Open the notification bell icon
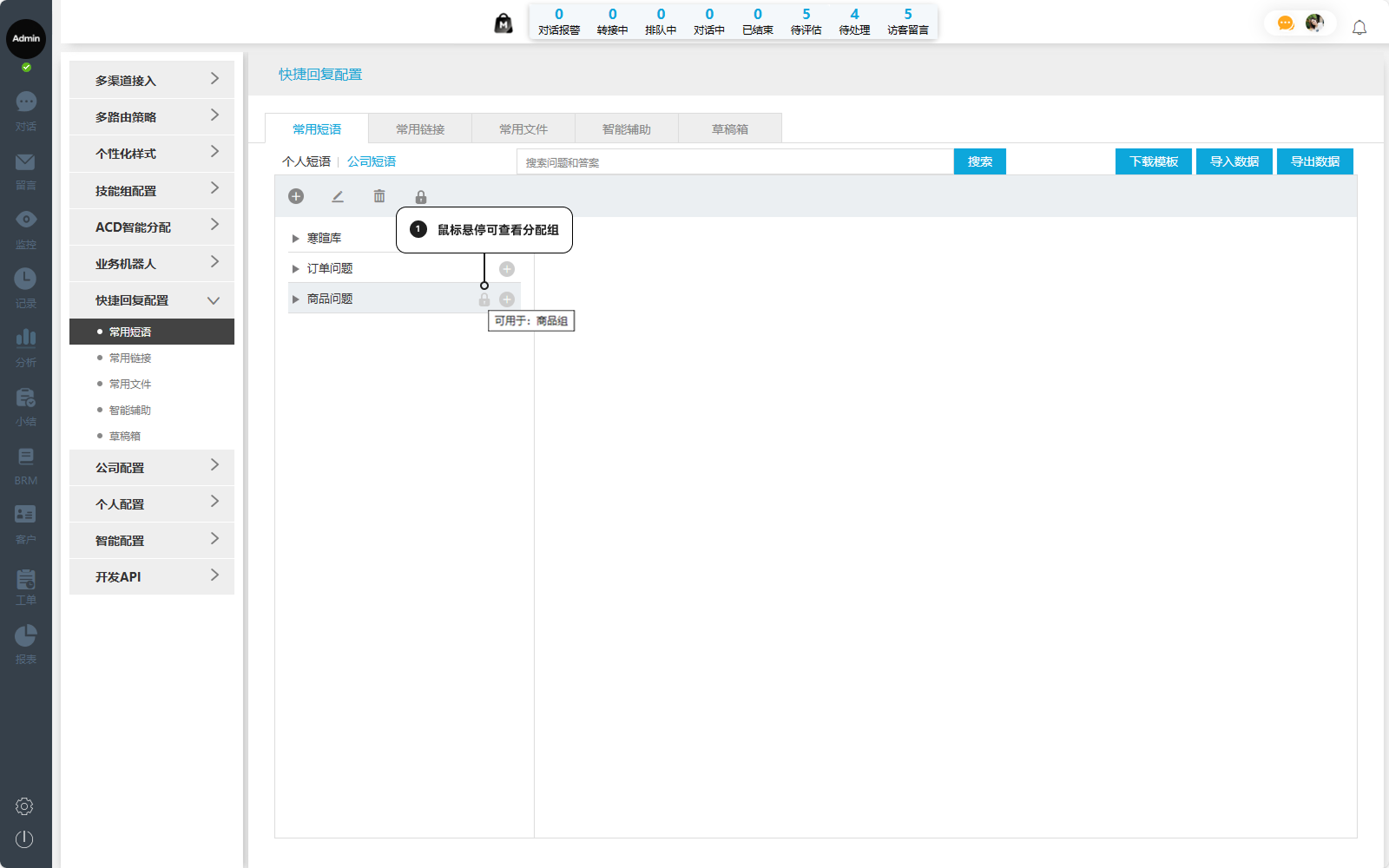This screenshot has width=1389, height=868. [1359, 28]
